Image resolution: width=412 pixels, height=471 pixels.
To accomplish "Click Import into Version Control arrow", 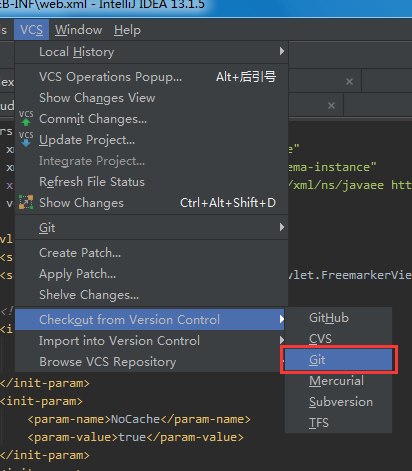I will (x=282, y=340).
